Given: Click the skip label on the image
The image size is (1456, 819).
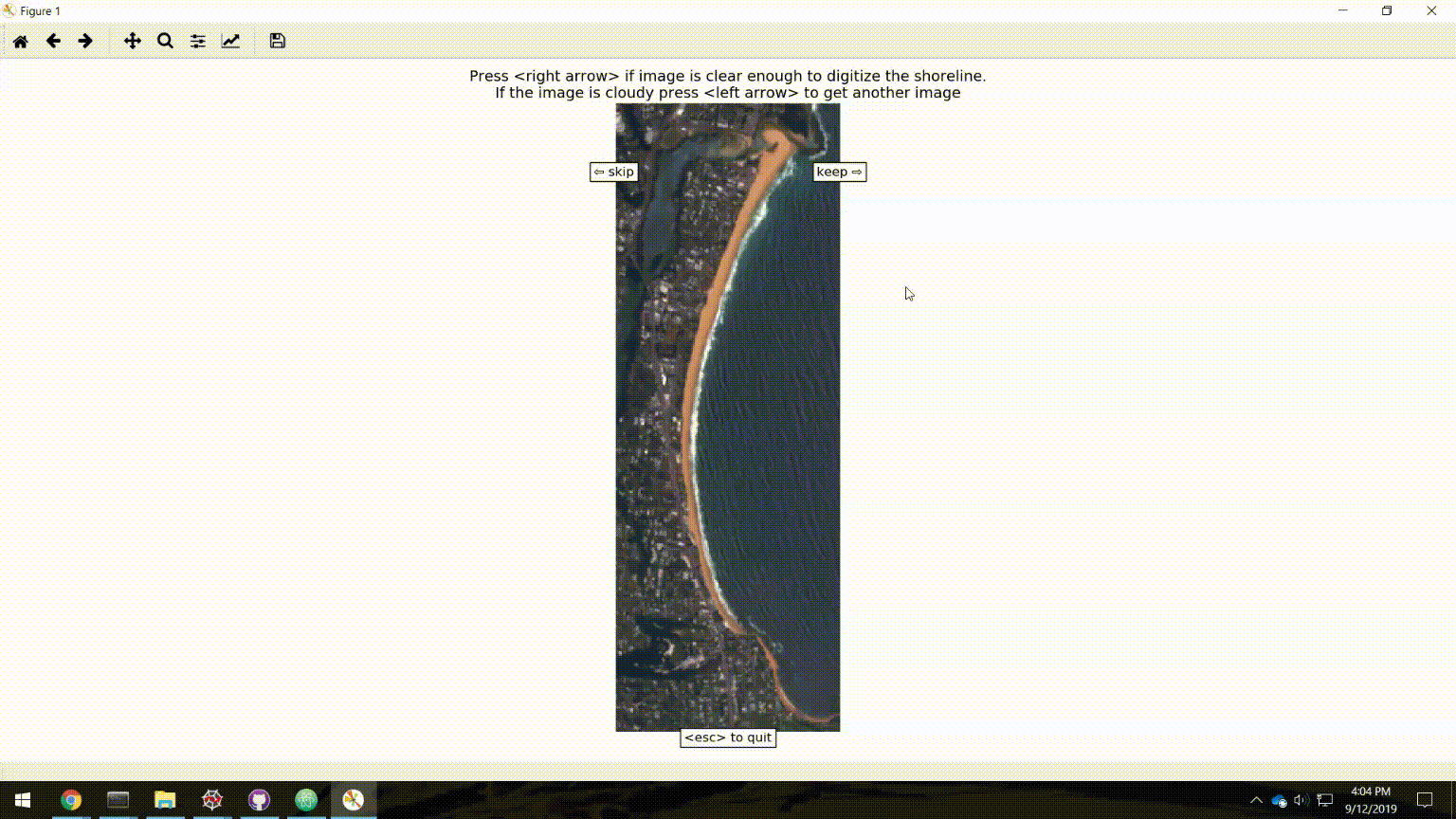Looking at the screenshot, I should 613,172.
